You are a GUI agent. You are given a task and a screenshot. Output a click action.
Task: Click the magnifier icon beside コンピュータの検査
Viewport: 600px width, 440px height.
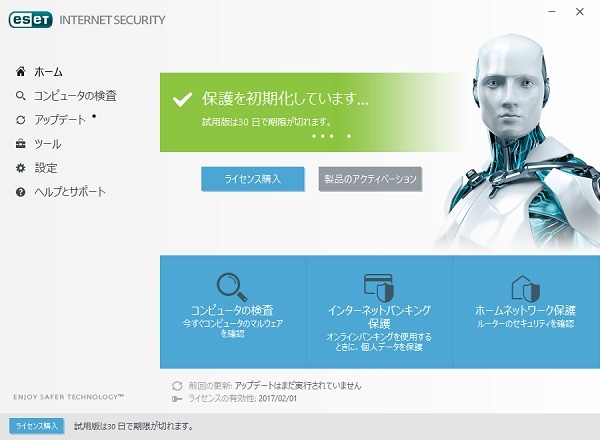21,95
